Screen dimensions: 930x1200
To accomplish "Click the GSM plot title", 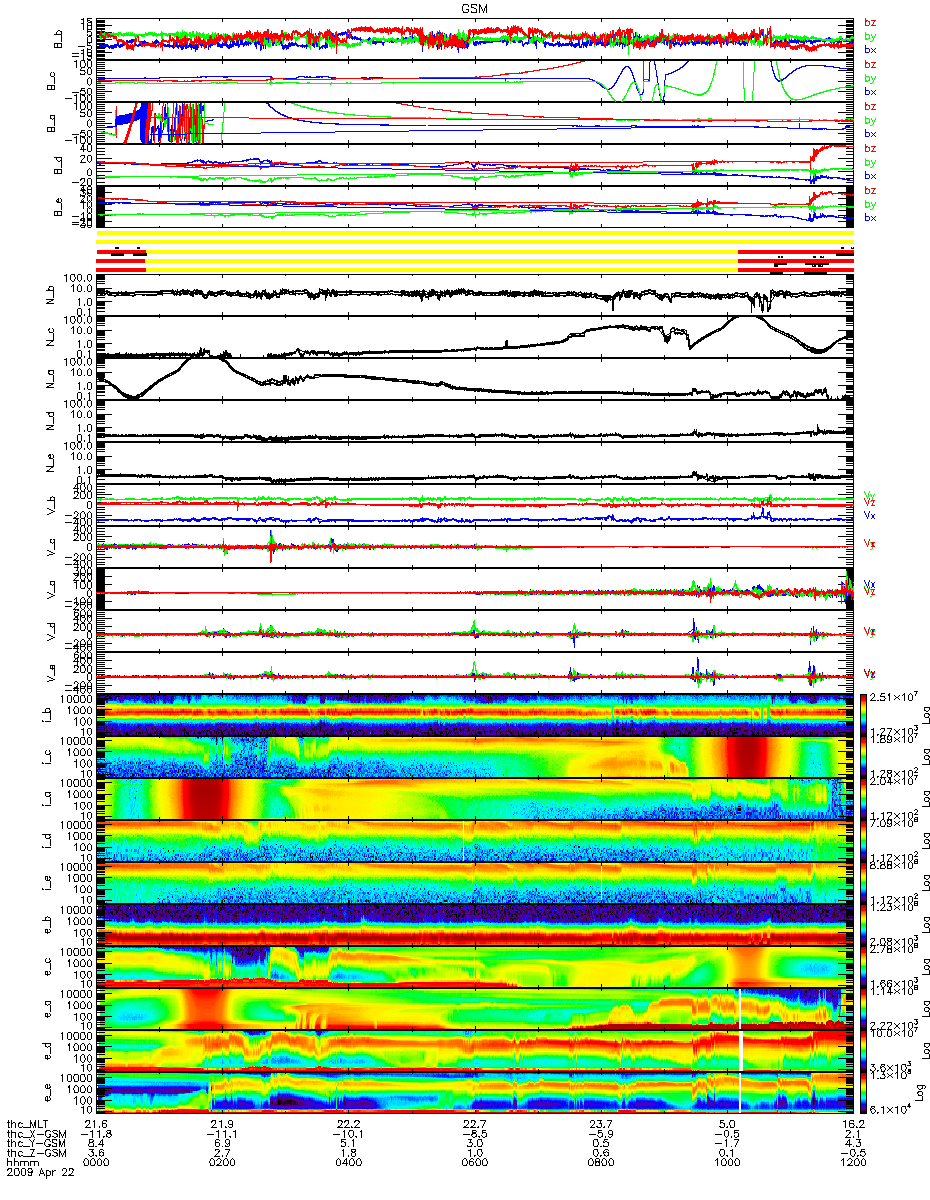I will [x=474, y=9].
